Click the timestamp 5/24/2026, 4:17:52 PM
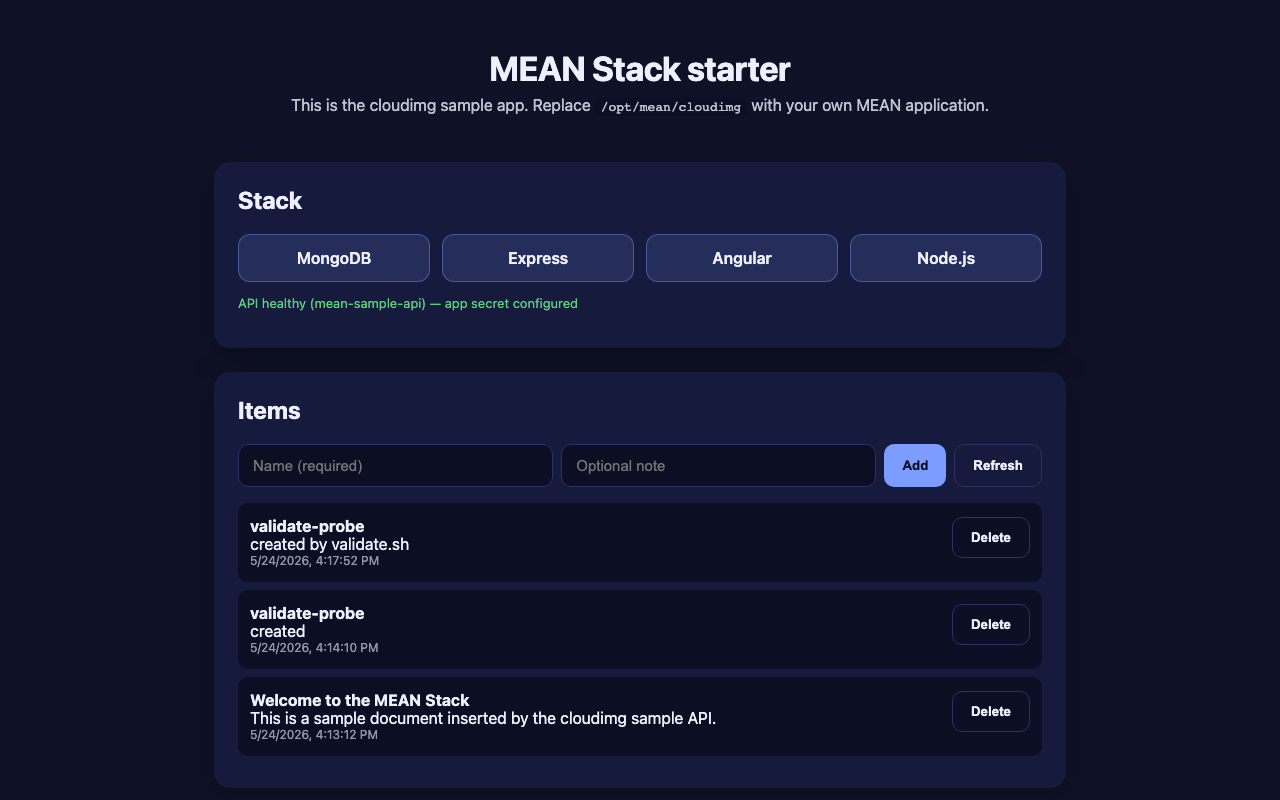1280x800 pixels. point(314,561)
